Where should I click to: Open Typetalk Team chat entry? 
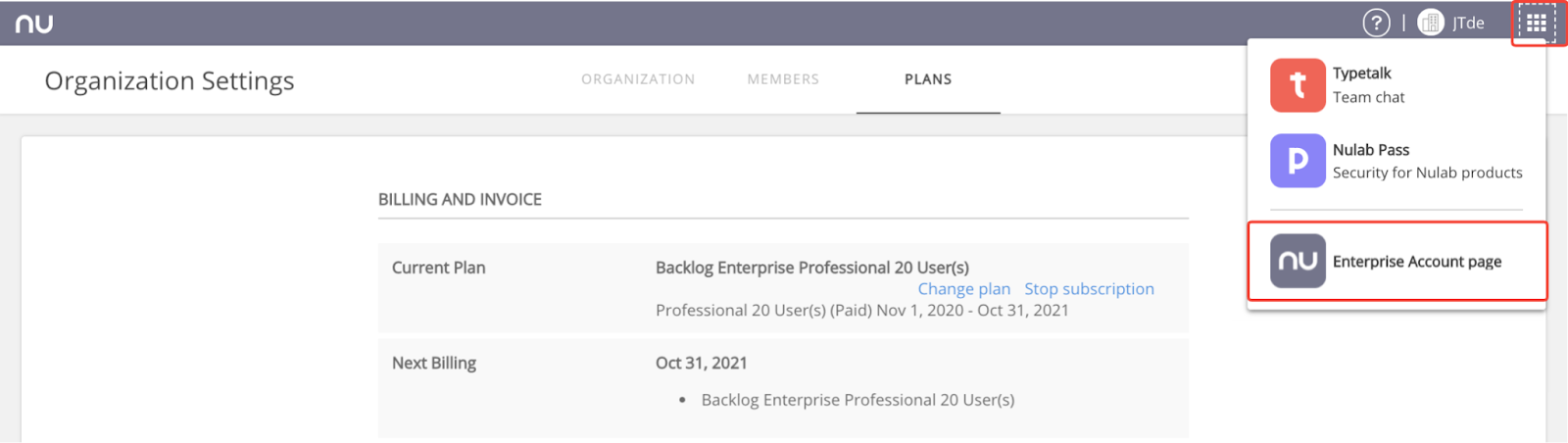[x=1396, y=85]
